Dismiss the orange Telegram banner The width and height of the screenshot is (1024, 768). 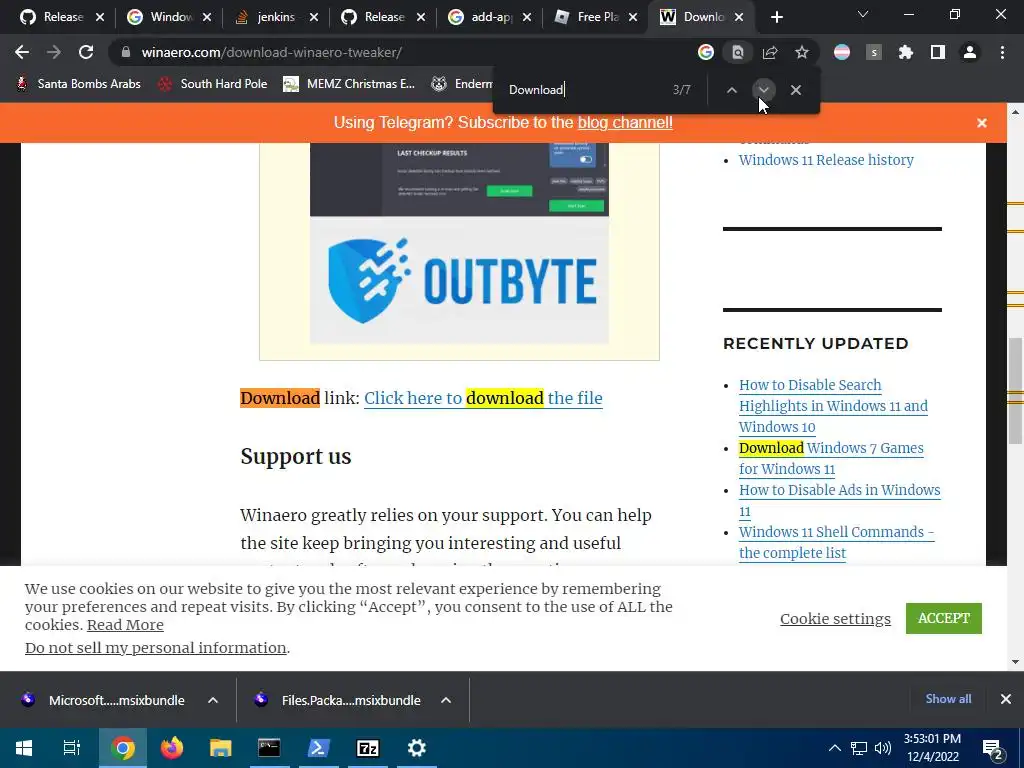click(x=982, y=123)
